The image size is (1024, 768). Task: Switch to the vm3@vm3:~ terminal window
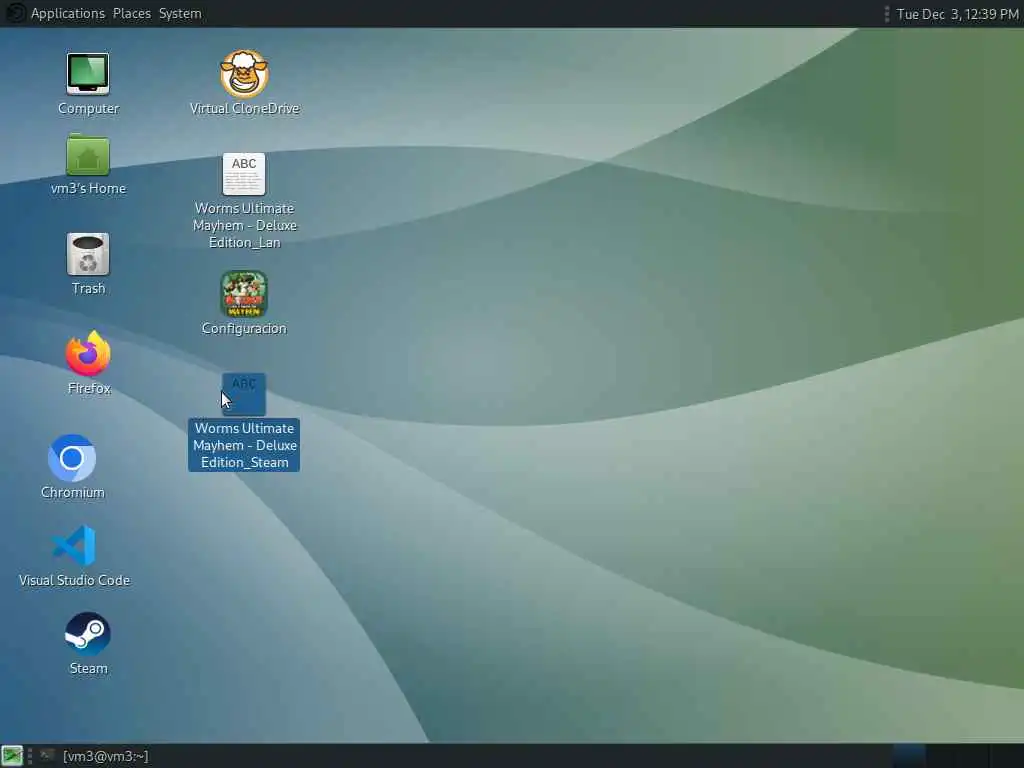pyautogui.click(x=94, y=756)
